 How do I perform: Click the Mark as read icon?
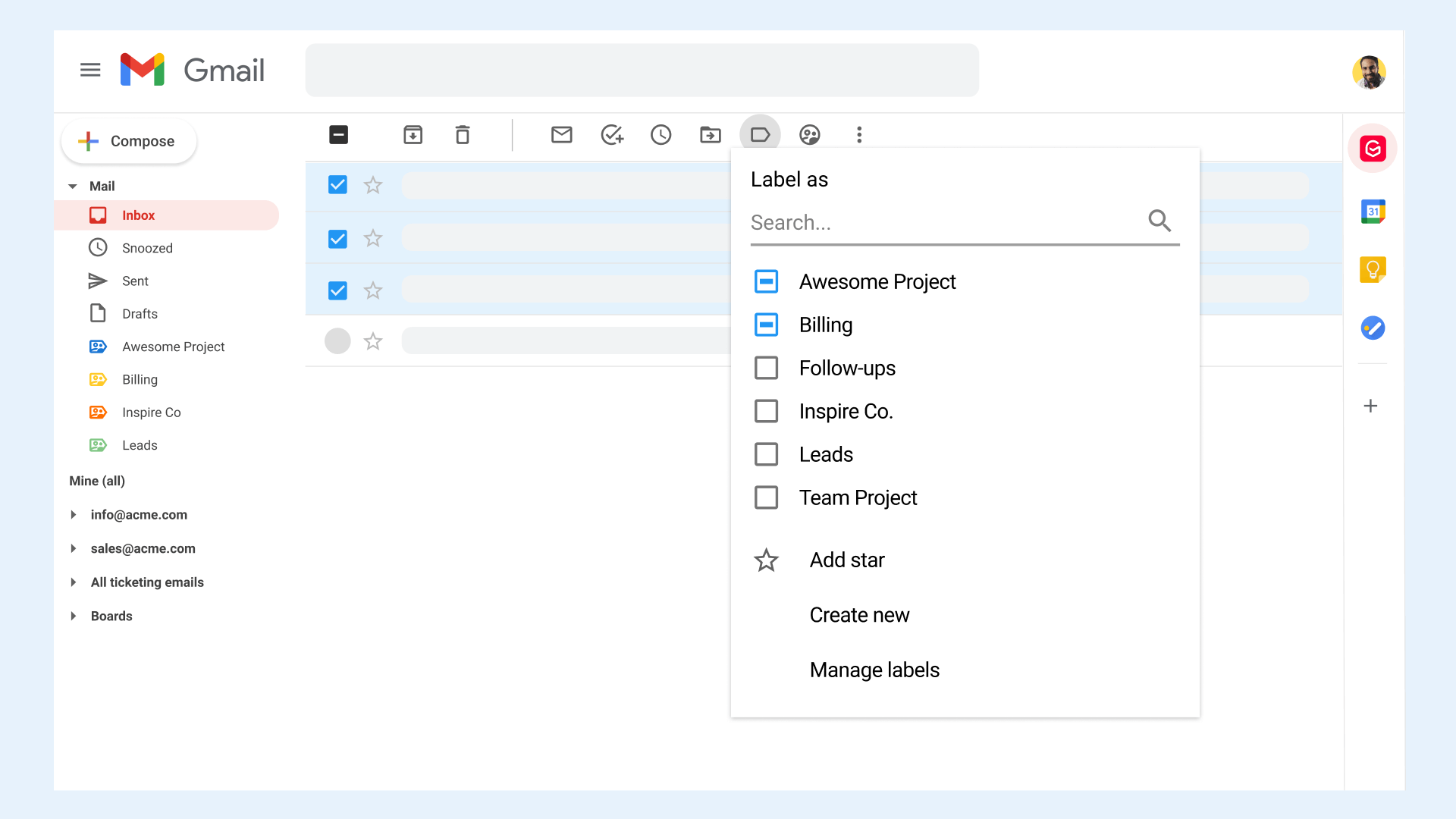(x=562, y=135)
